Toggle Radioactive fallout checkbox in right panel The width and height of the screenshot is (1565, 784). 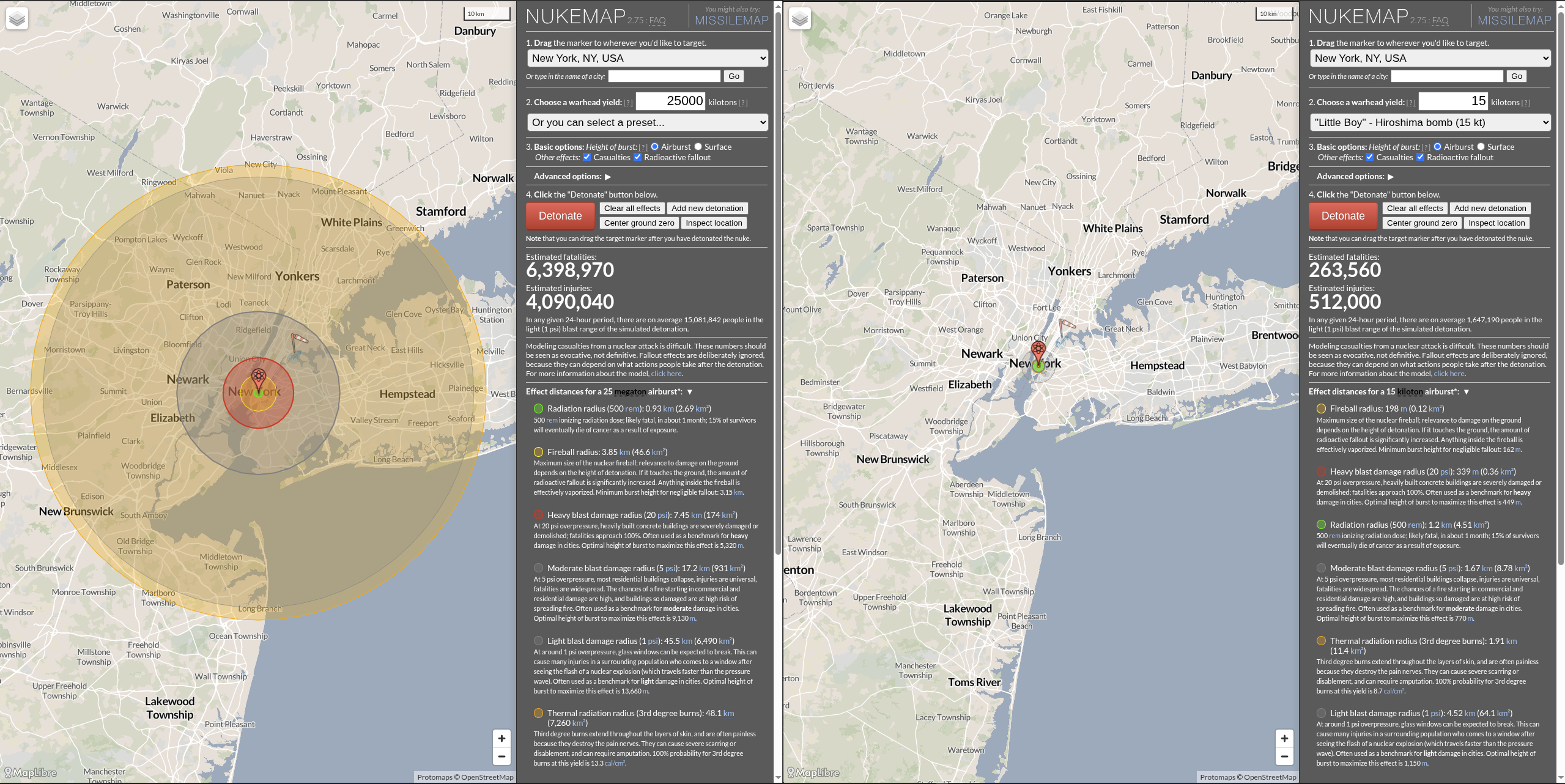point(1420,157)
